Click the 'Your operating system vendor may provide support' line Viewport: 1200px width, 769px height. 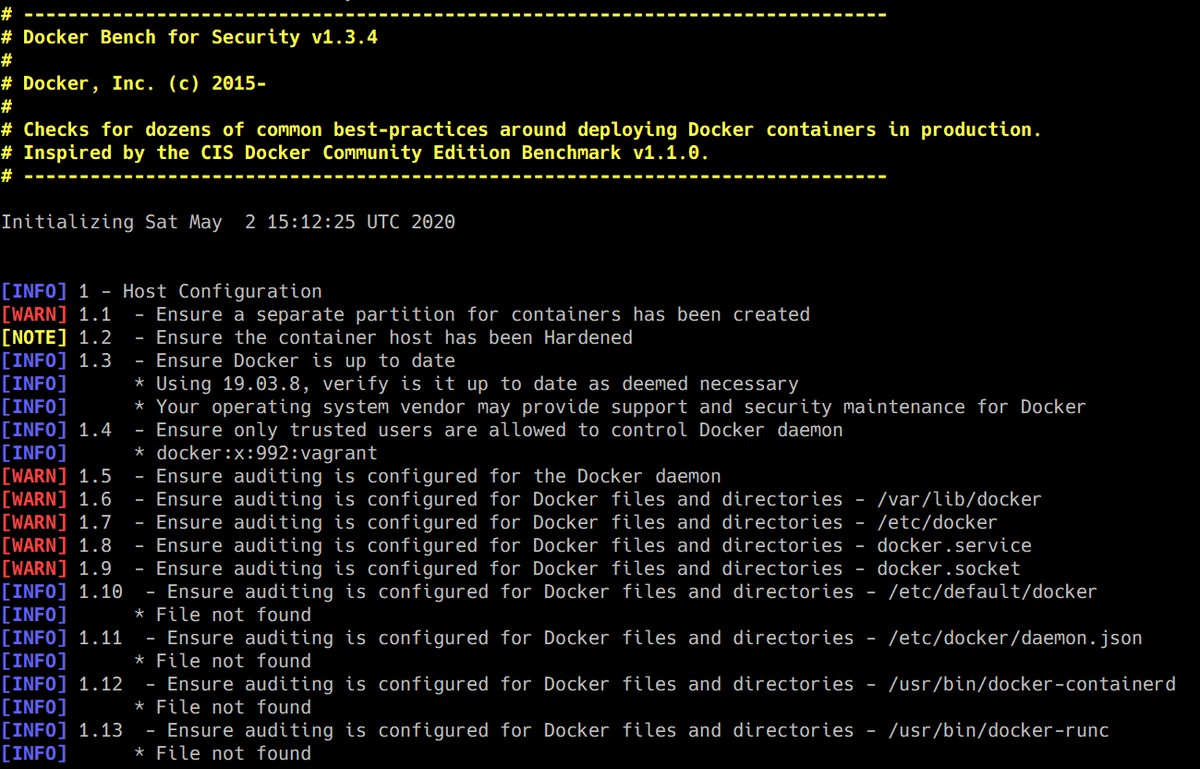(544, 407)
